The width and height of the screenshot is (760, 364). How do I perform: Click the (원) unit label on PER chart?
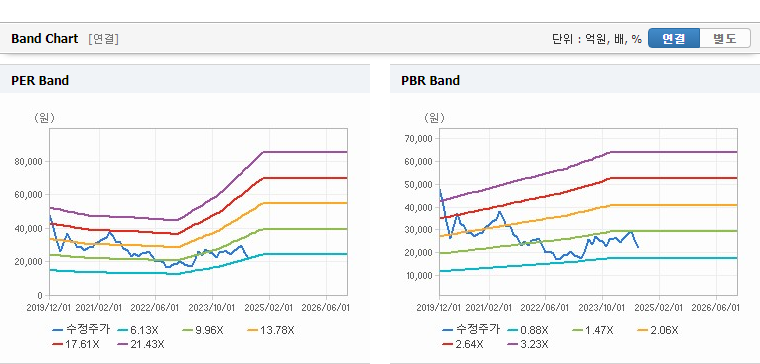(x=44, y=118)
